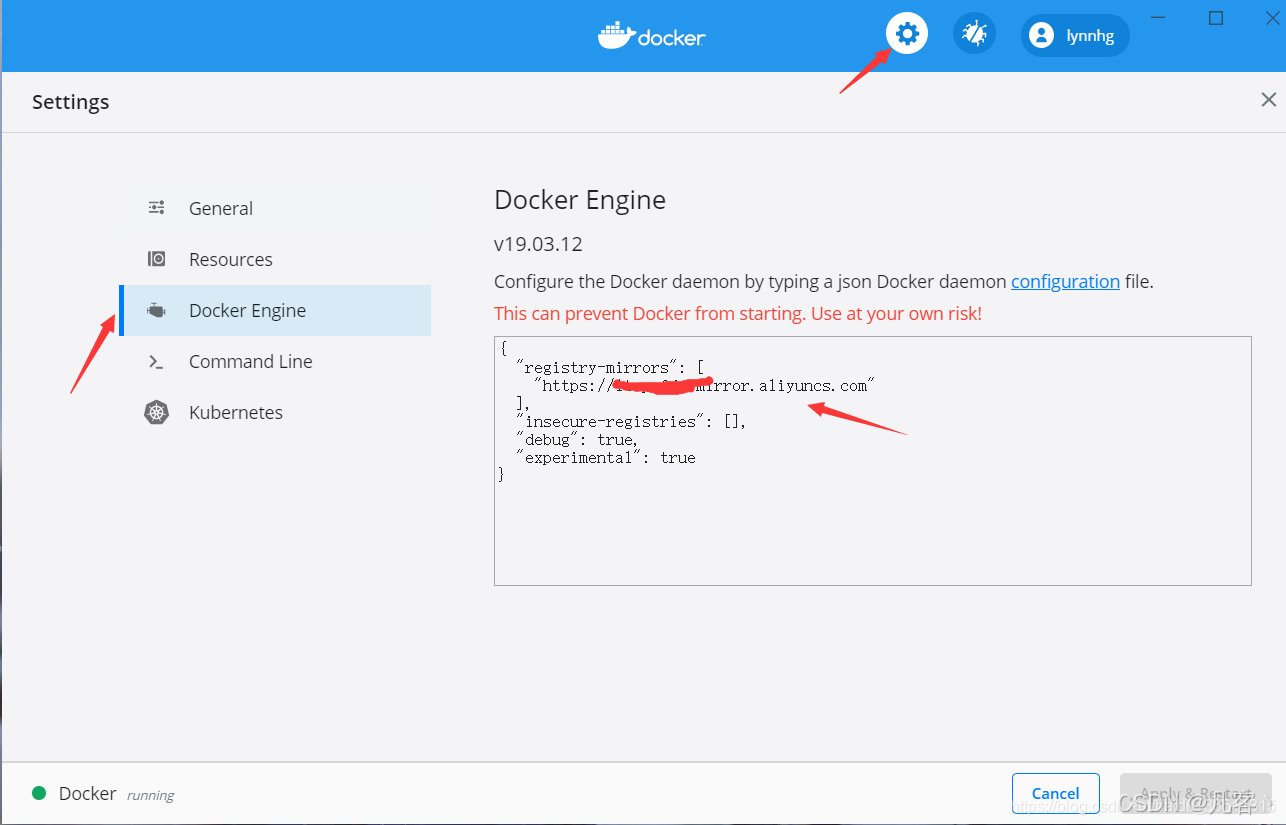Open the Command Line section
Screen dimensions: 1286x825
(275, 361)
